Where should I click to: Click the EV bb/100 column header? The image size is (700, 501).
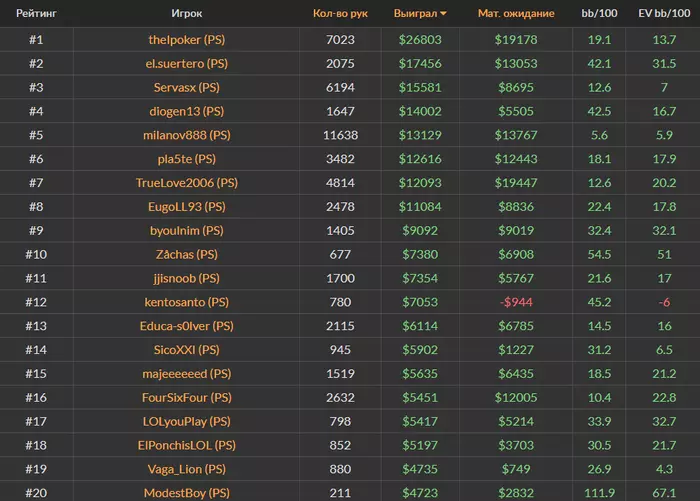(664, 14)
